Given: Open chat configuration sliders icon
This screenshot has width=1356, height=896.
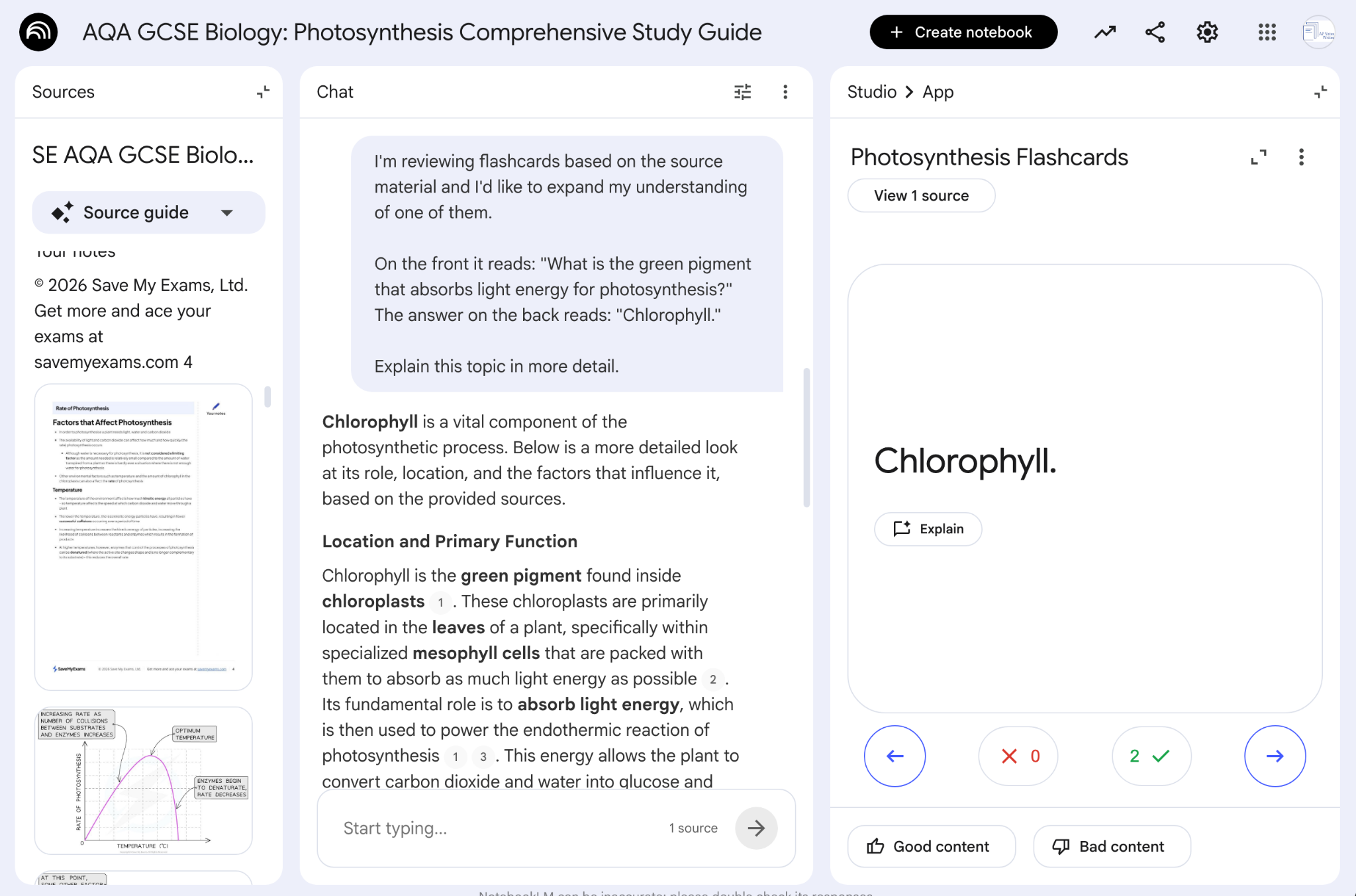Looking at the screenshot, I should [743, 92].
